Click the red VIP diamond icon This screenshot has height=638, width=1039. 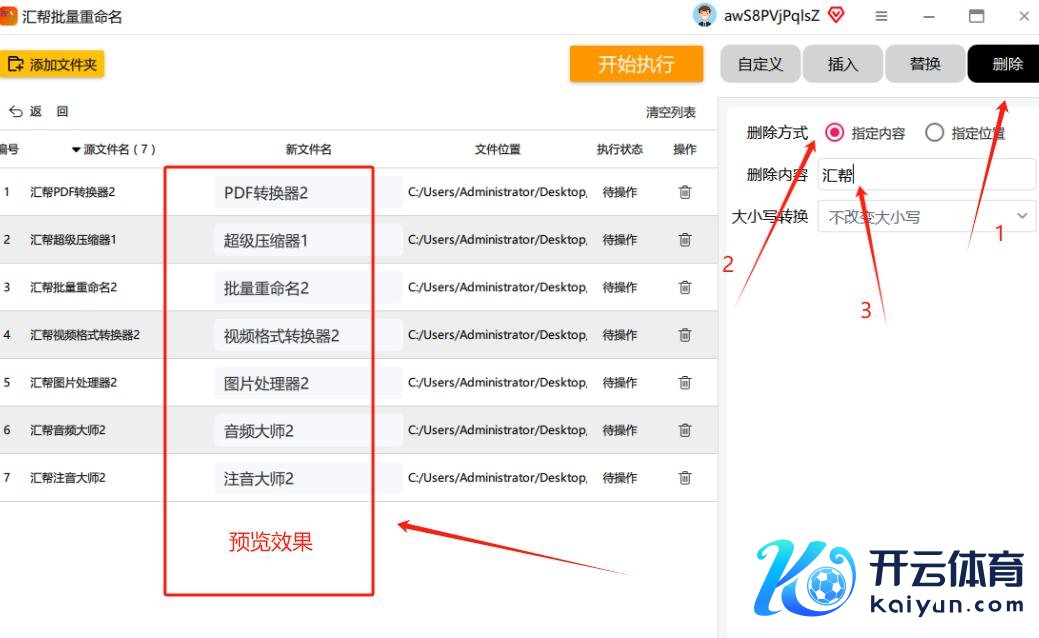coord(836,15)
